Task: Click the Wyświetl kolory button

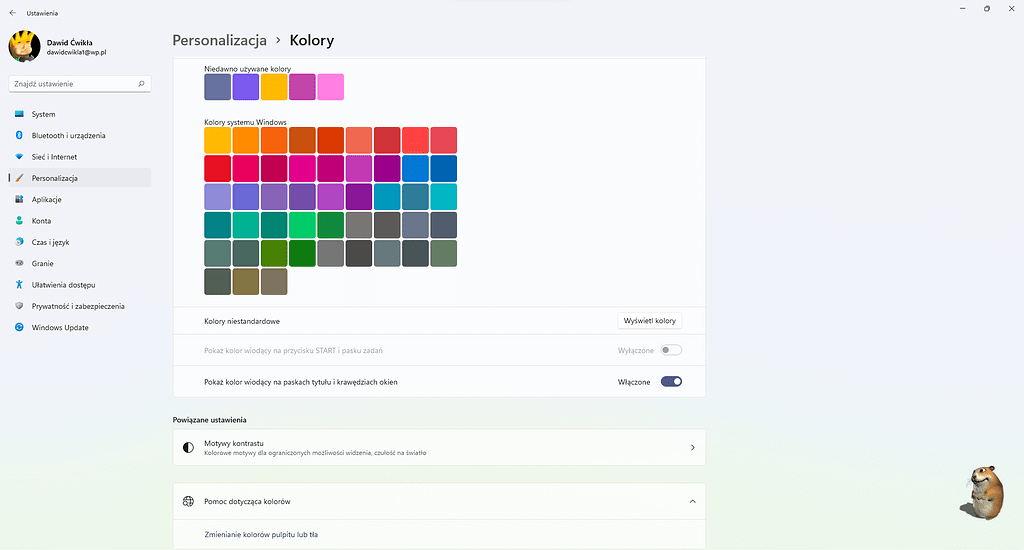Action: point(650,321)
